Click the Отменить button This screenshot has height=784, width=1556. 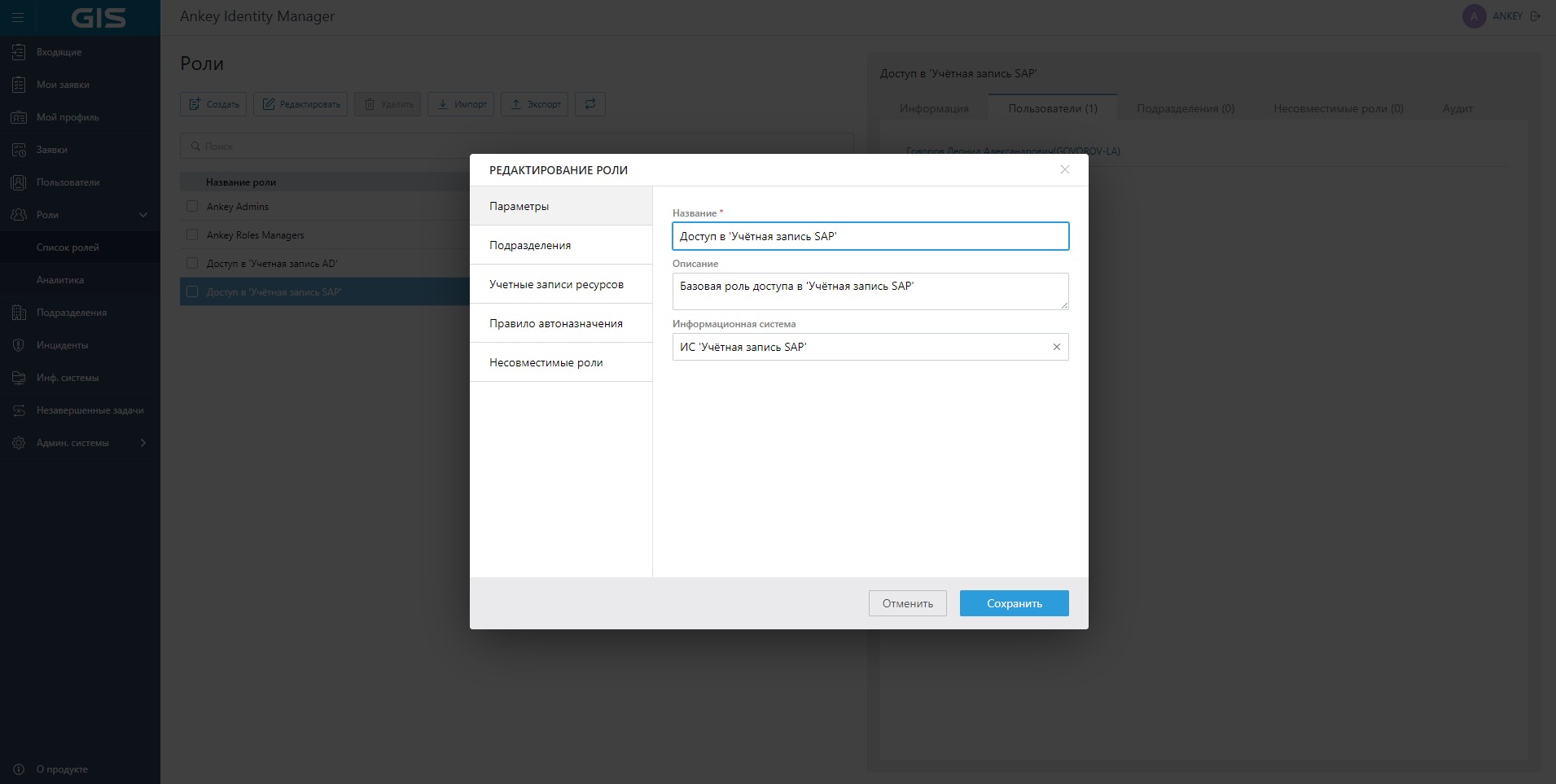[907, 603]
